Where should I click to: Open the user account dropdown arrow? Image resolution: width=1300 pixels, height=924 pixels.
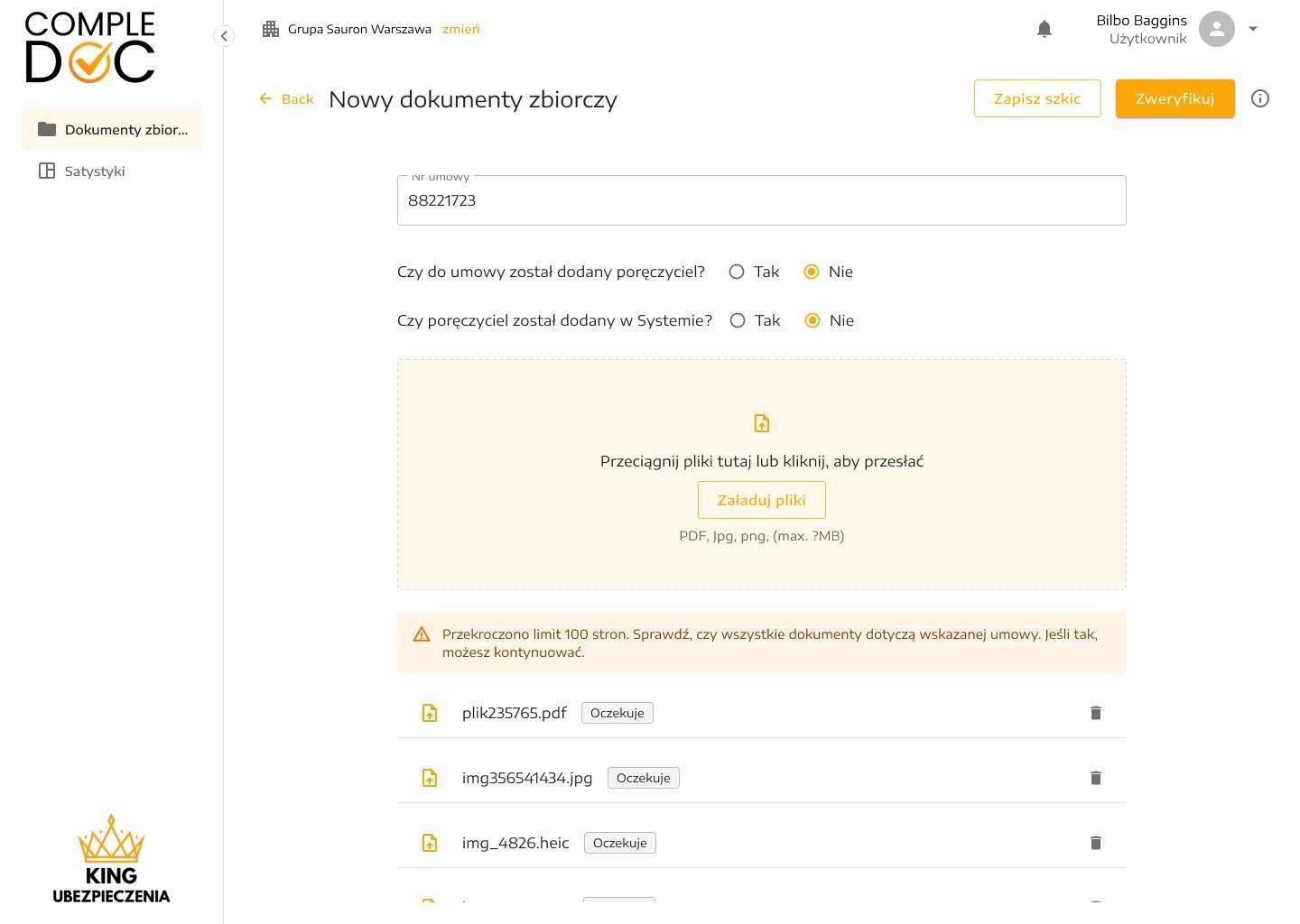1253,29
